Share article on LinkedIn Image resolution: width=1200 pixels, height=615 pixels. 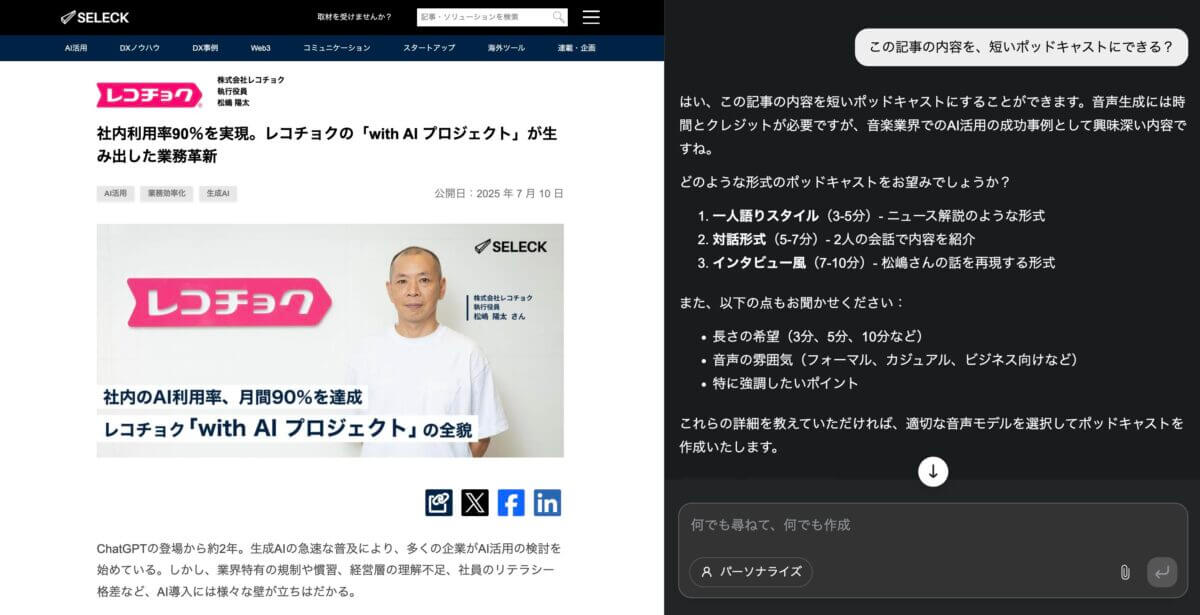[547, 502]
